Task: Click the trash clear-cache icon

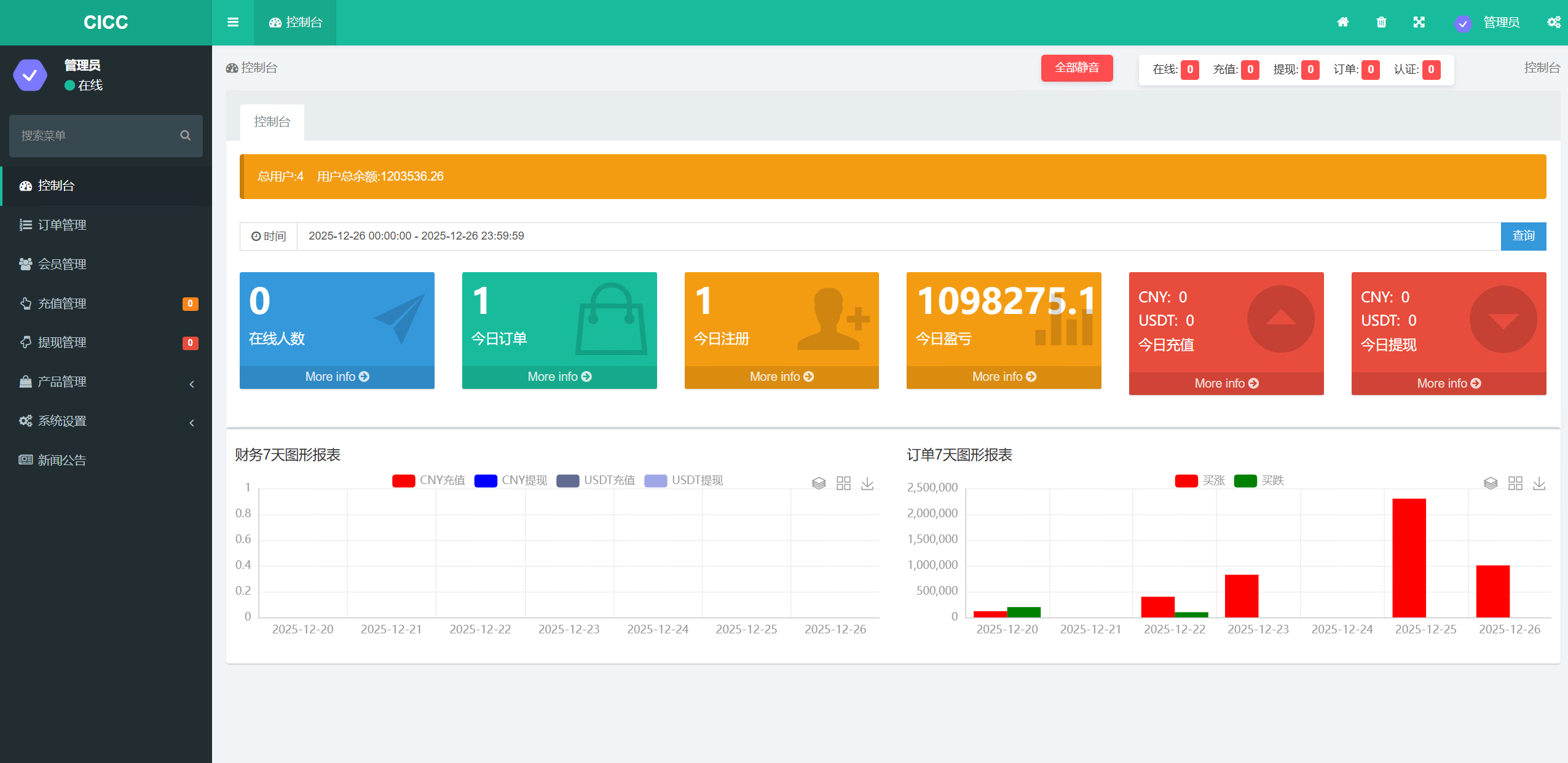Action: click(x=1381, y=22)
